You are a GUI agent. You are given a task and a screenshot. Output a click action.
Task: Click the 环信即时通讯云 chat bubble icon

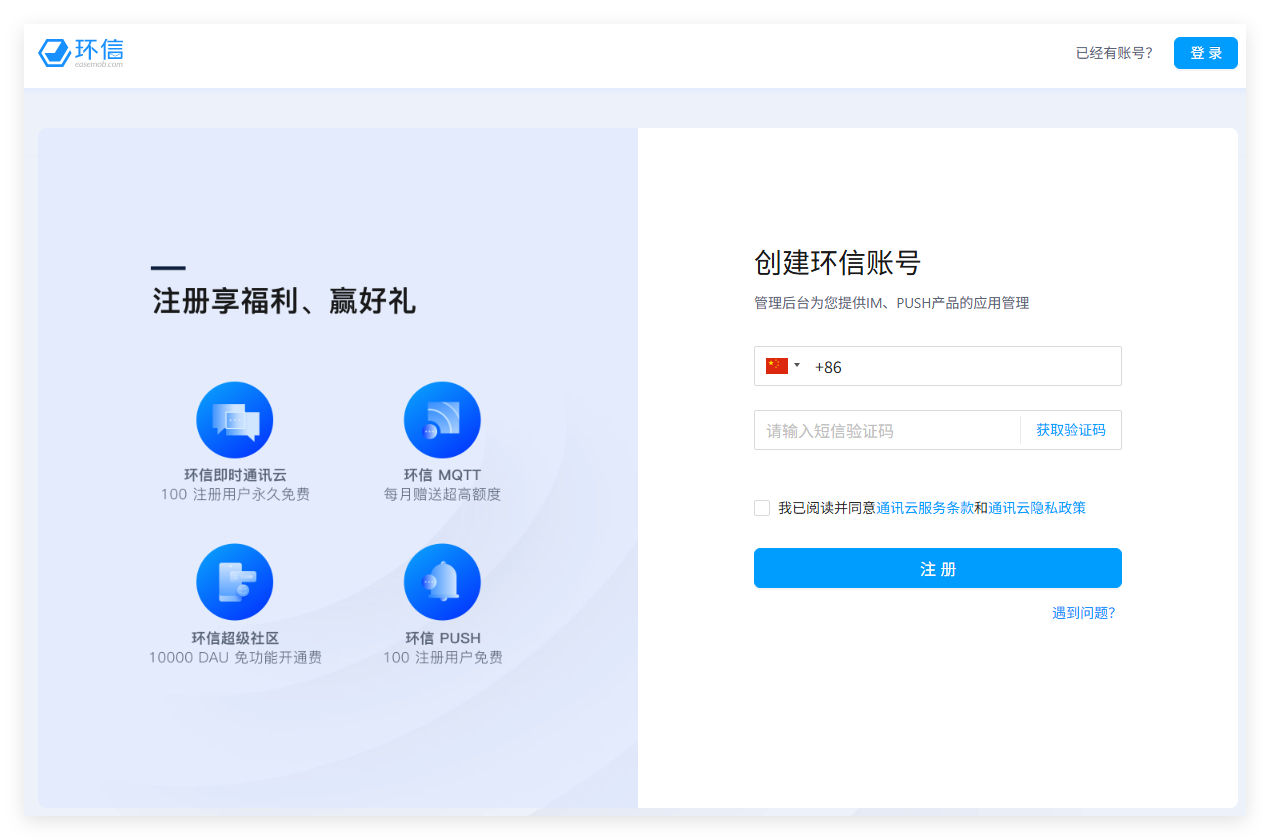[x=235, y=420]
